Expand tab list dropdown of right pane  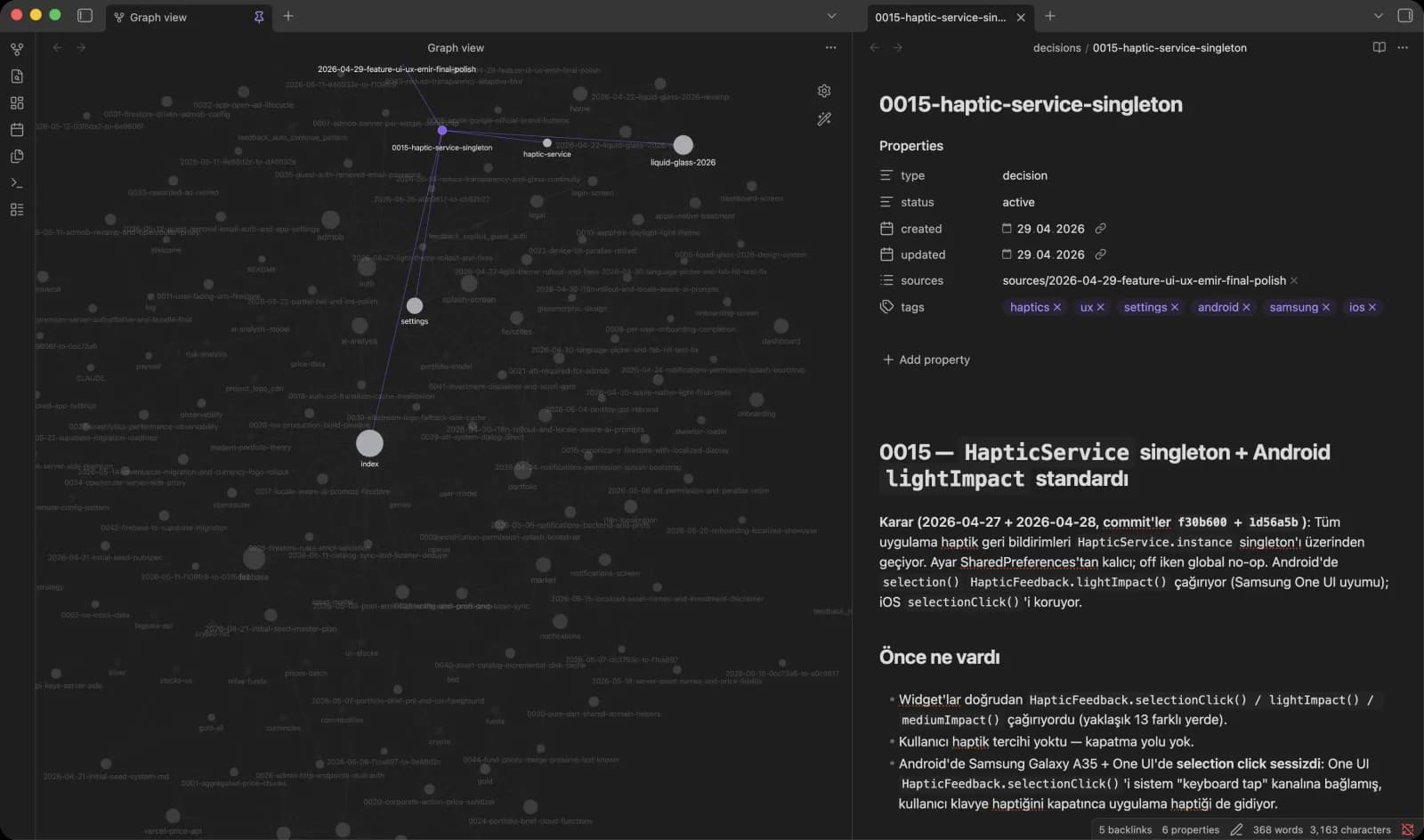click(1379, 16)
